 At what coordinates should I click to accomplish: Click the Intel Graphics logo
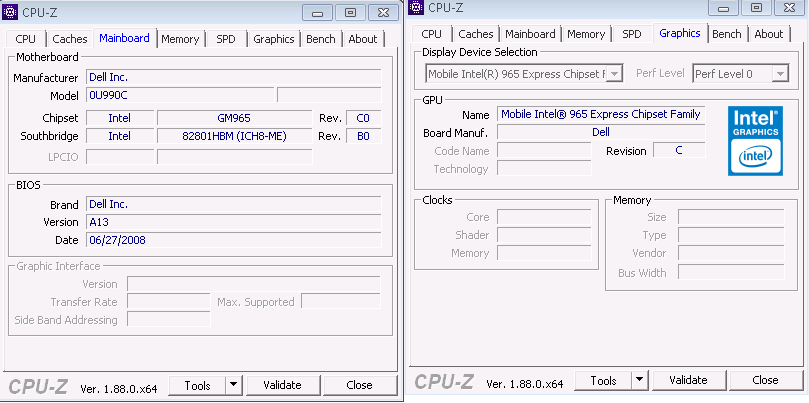pos(755,141)
